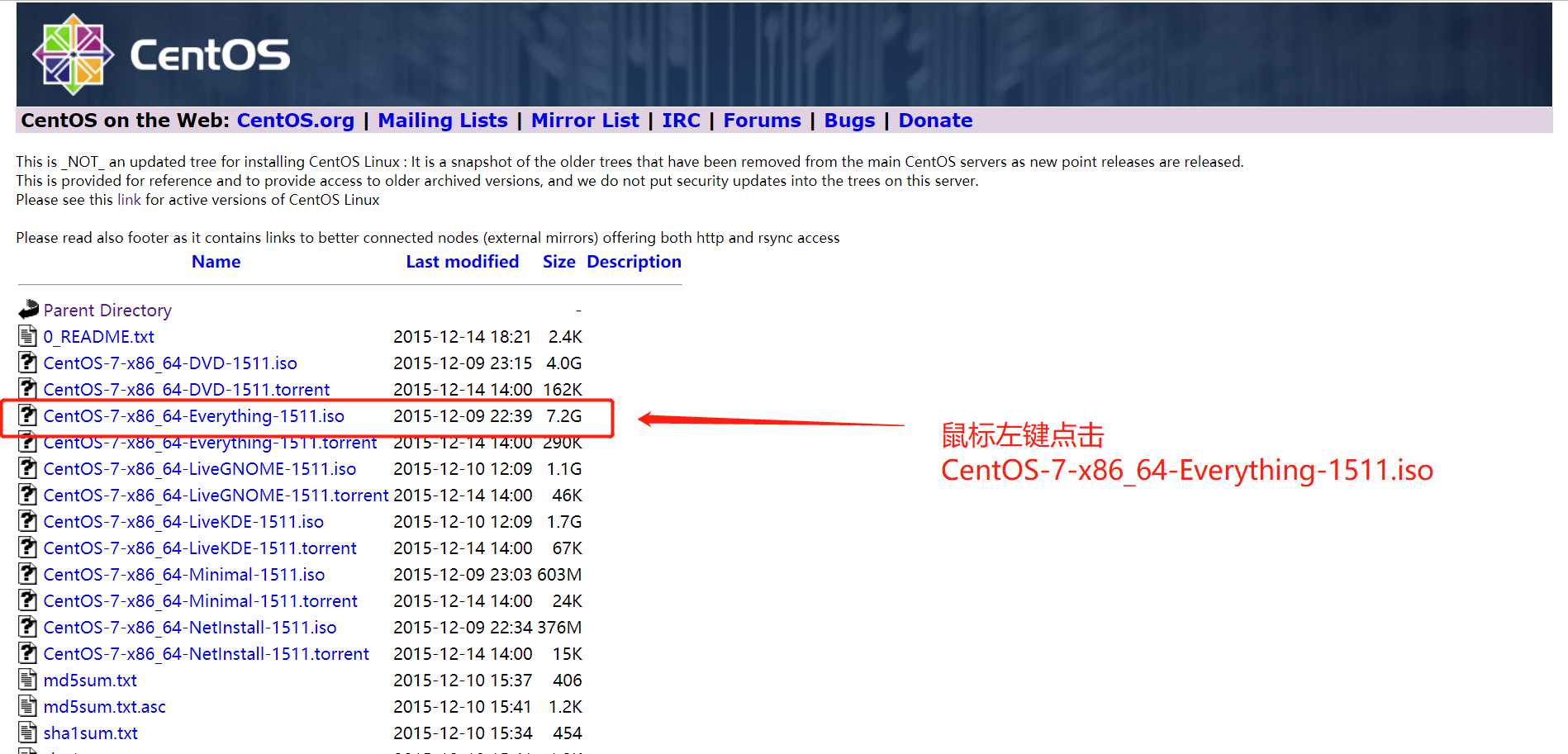The width and height of the screenshot is (1568, 754).
Task: Click the 7.2G size of Everything iso
Action: tap(564, 416)
